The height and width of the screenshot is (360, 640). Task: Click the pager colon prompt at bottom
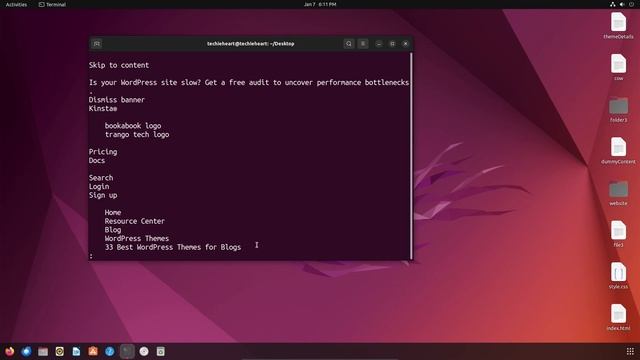(91, 256)
